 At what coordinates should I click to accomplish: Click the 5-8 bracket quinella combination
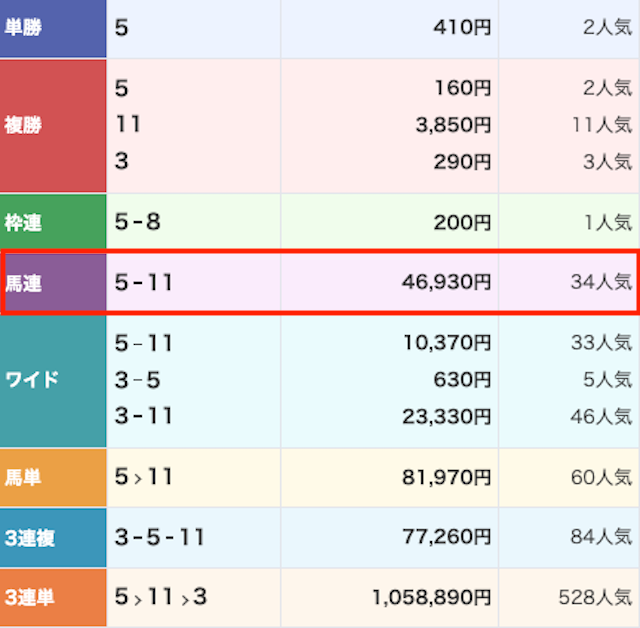(x=137, y=223)
